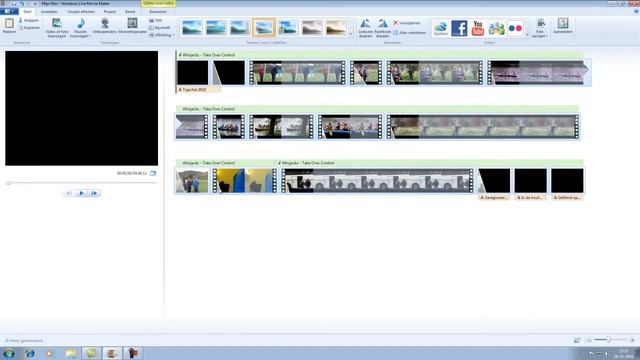
Task: Open the Start ribbon tab
Action: (27, 11)
